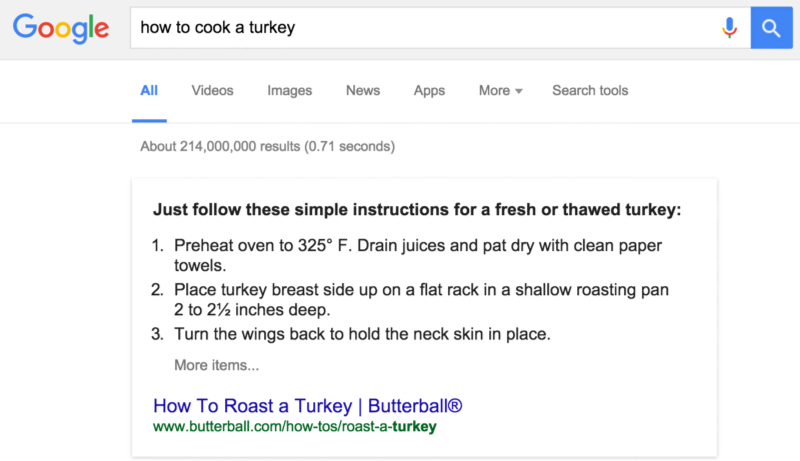The height and width of the screenshot is (461, 800).
Task: Click the snippet heading about simple instructions
Action: coord(416,211)
